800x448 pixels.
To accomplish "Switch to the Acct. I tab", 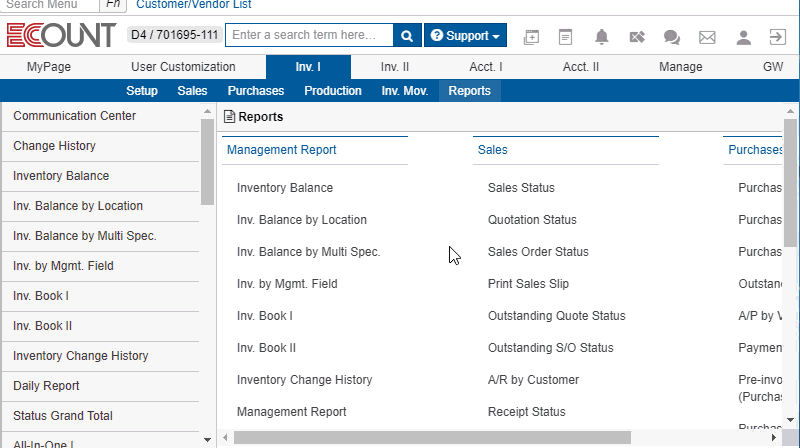I will 486,67.
